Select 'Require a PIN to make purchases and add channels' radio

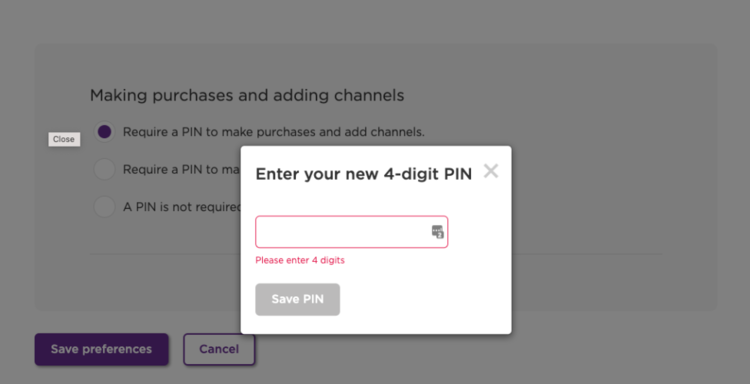[104, 132]
